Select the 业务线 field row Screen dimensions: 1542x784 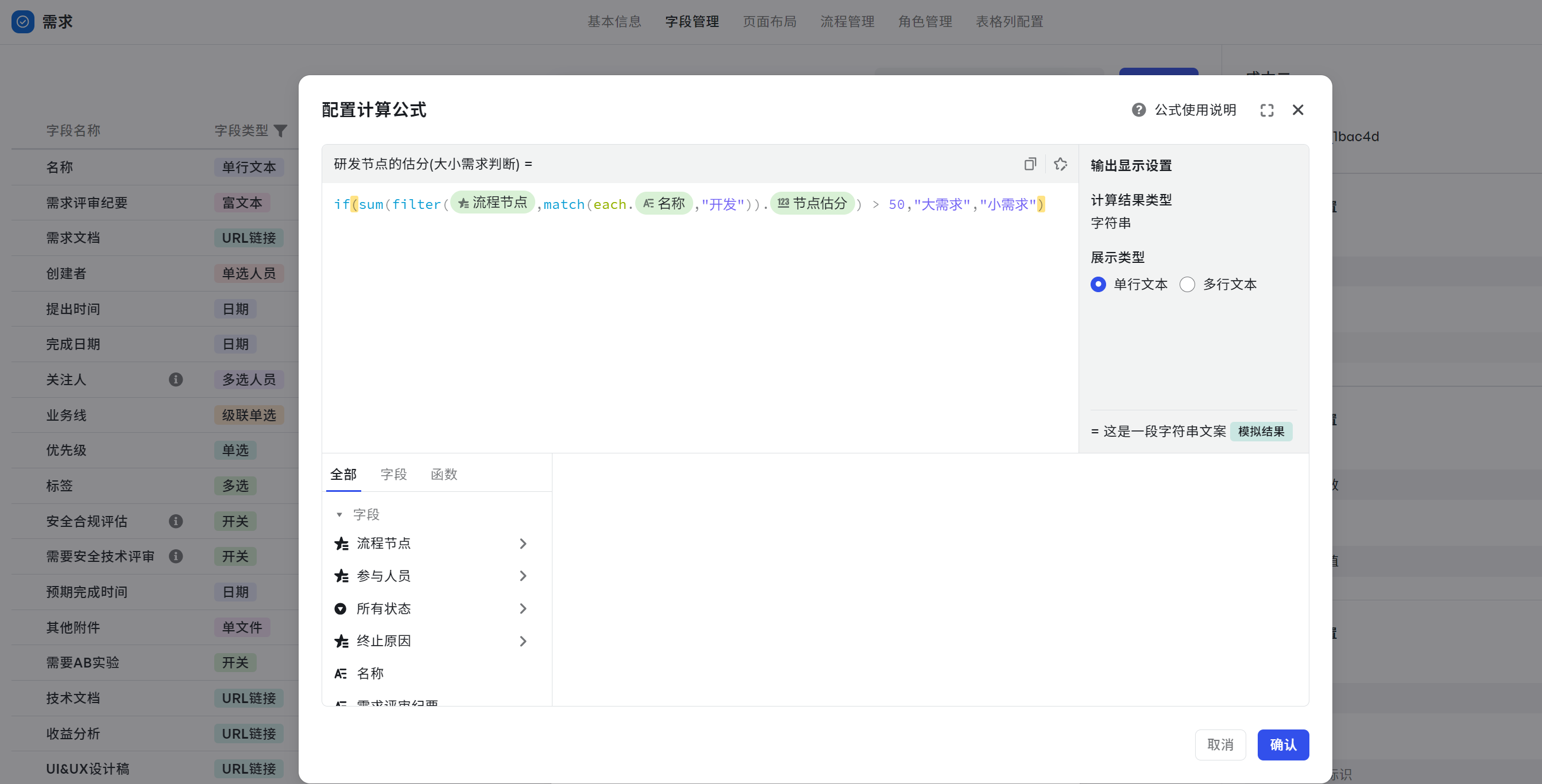coord(155,415)
